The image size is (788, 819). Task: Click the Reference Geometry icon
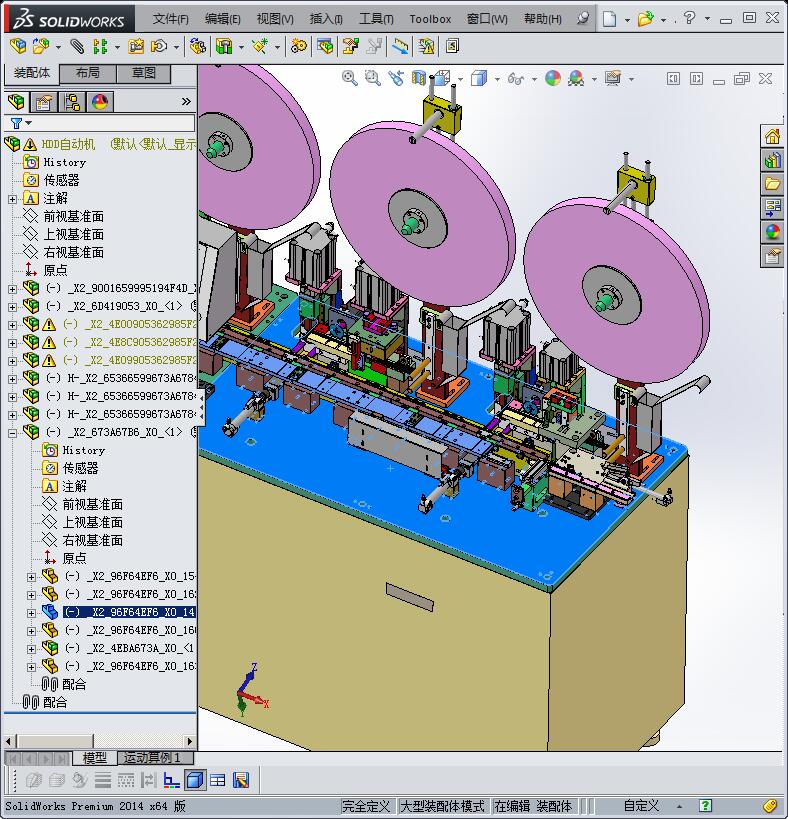click(x=260, y=46)
